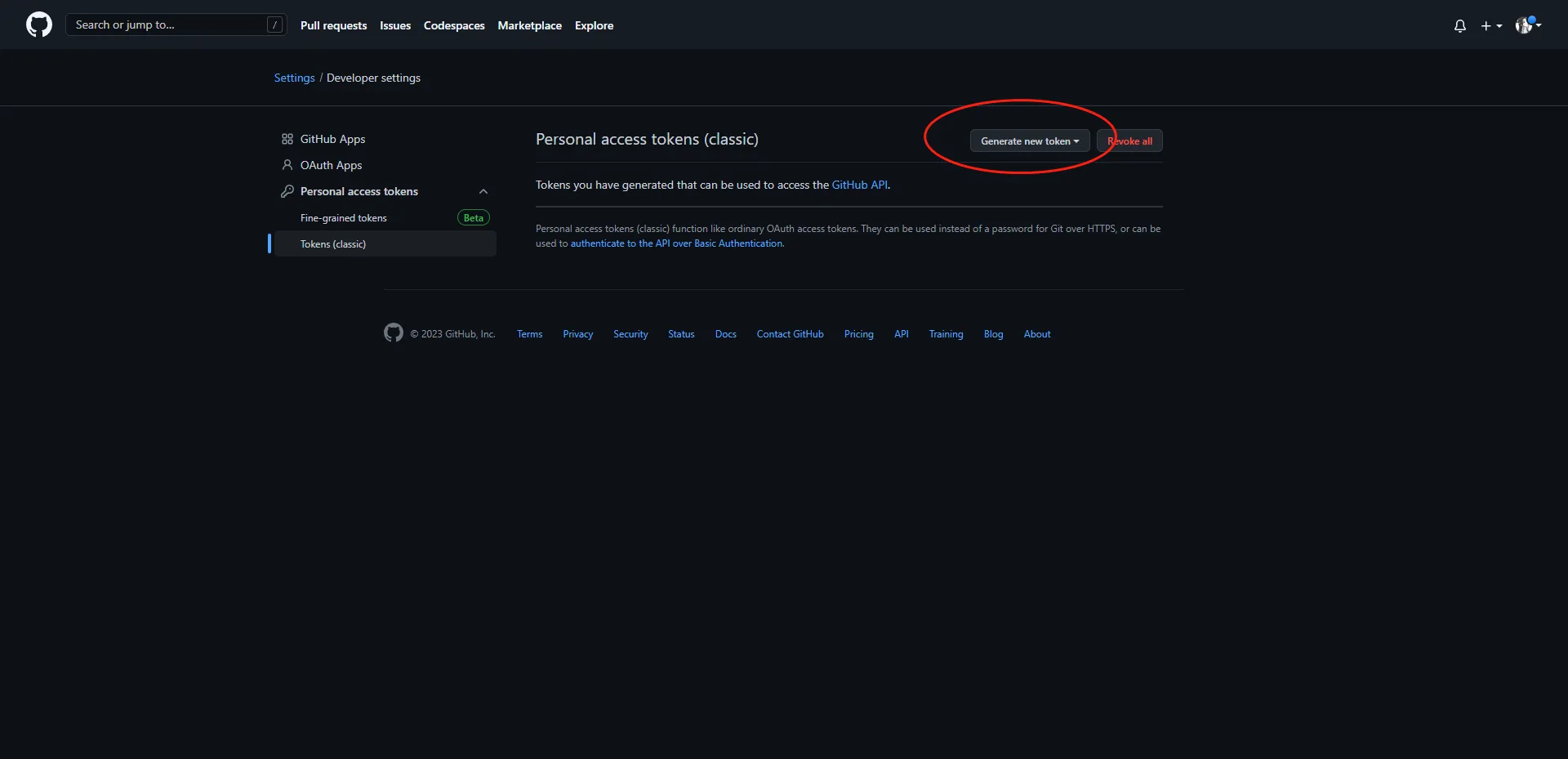Expand the Generate new token dropdown

click(x=1029, y=141)
